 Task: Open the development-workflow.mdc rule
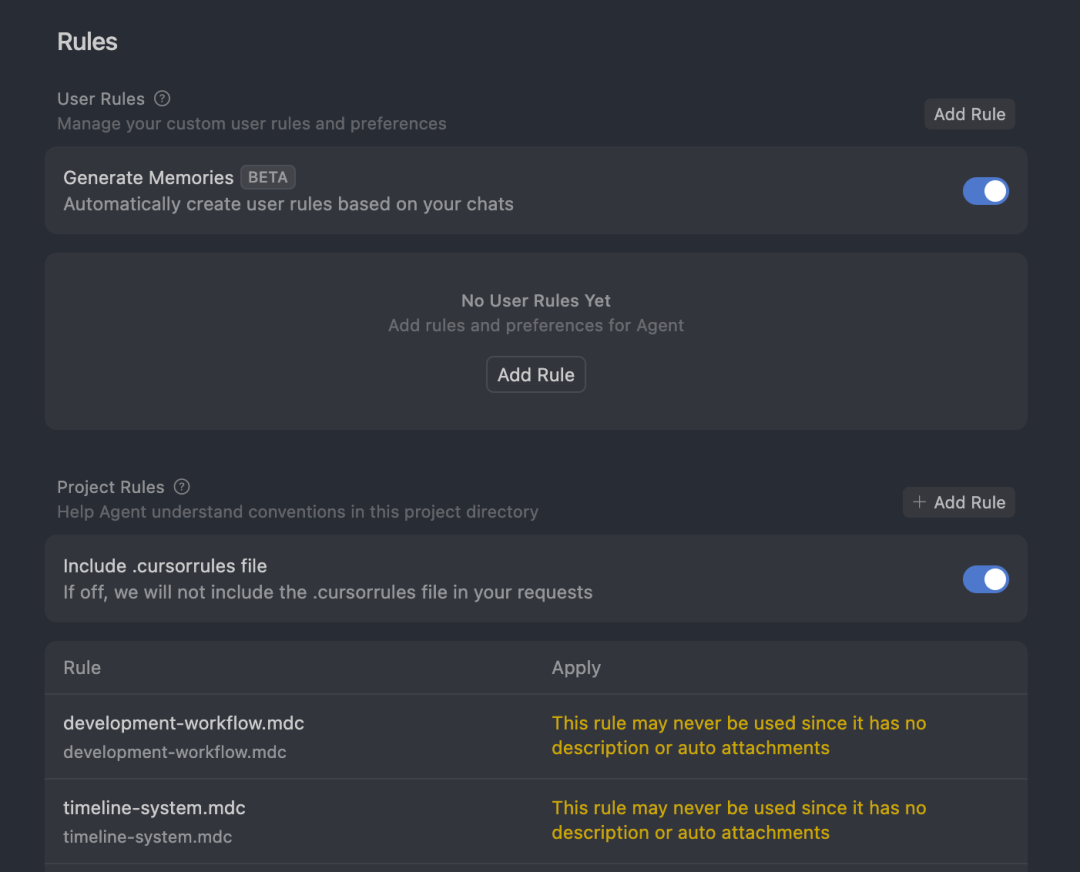click(183, 723)
